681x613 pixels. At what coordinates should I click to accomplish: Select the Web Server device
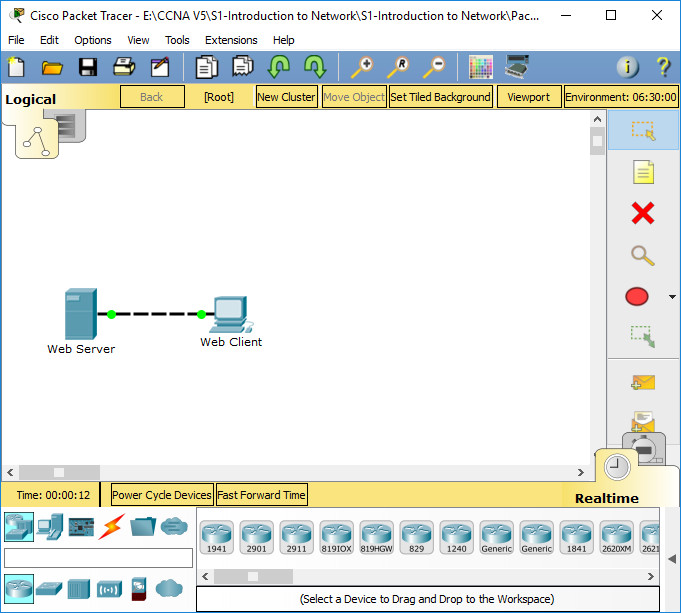[81, 314]
